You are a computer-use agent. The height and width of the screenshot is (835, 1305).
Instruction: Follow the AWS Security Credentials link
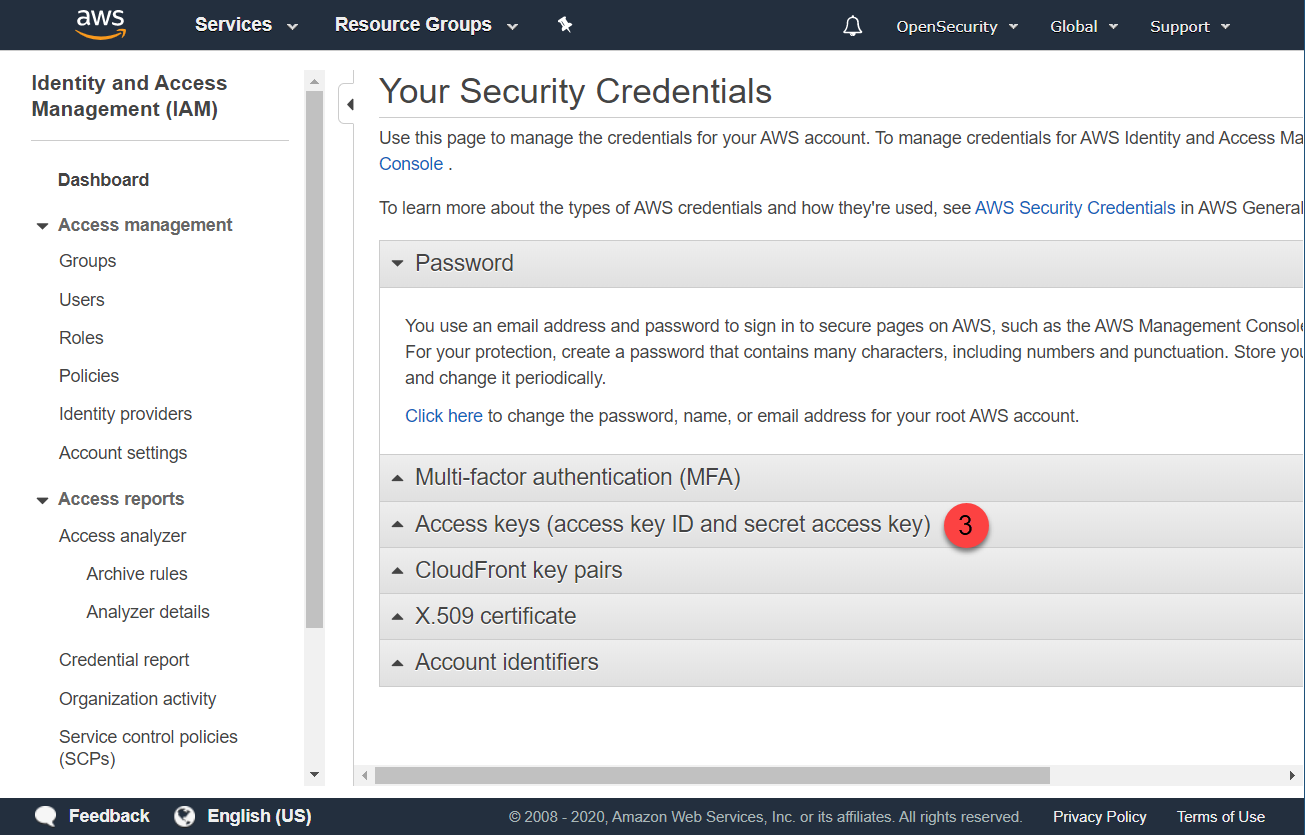(x=1075, y=208)
